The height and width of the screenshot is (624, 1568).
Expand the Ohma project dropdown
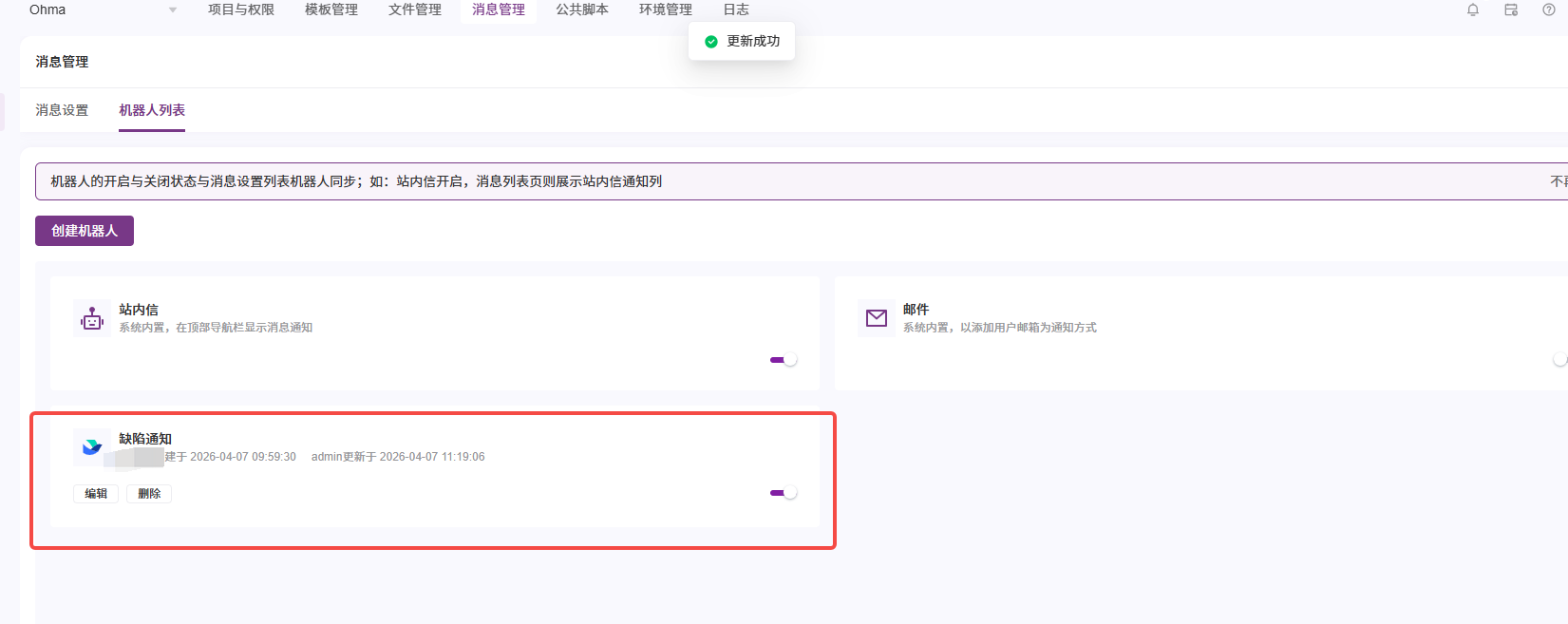(172, 10)
